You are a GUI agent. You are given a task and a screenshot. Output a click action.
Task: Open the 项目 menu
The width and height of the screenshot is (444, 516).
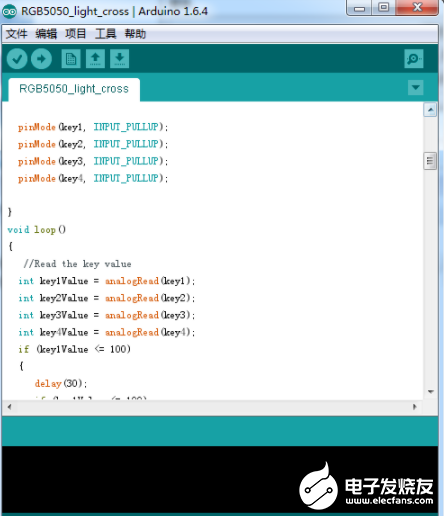point(76,34)
